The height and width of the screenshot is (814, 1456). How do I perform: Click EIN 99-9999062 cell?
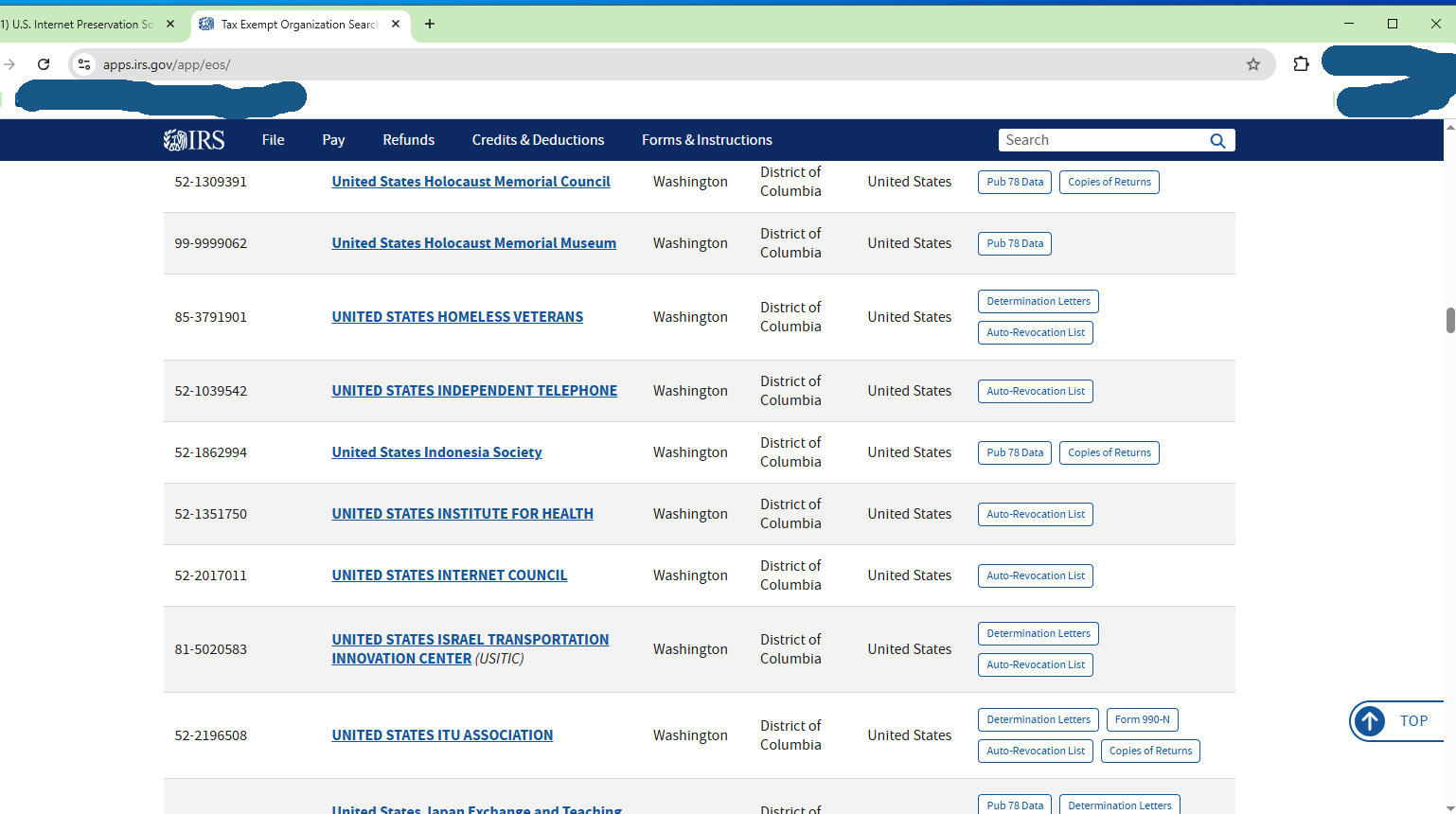[x=210, y=243]
